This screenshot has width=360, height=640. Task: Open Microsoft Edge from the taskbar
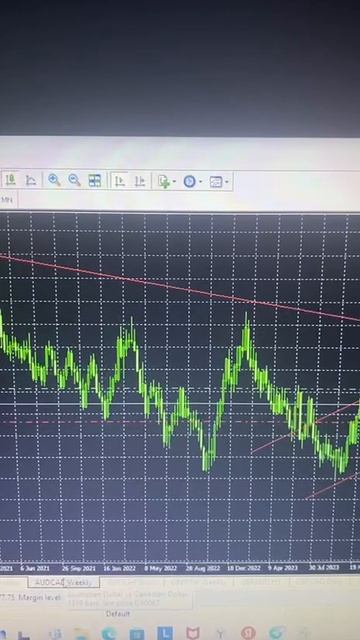(109, 633)
